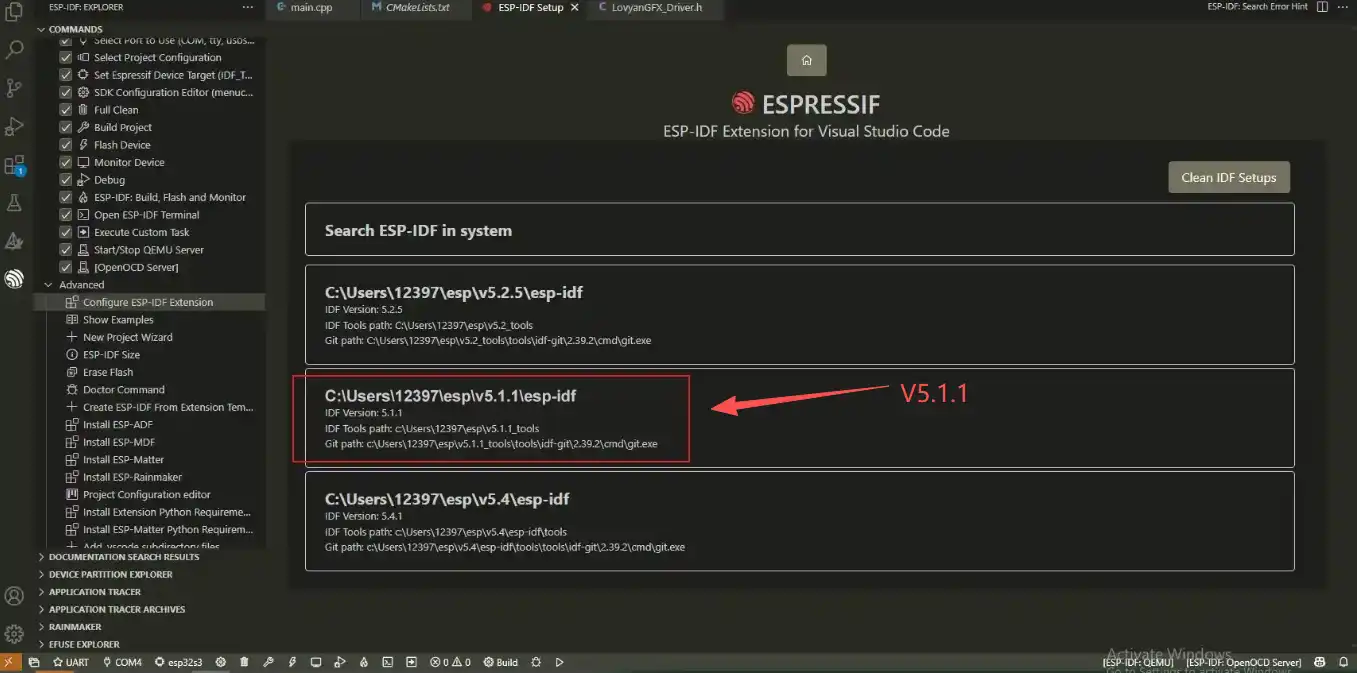Open the ESP-IDF Explorer activity bar icon
This screenshot has width=1357, height=673.
click(14, 279)
